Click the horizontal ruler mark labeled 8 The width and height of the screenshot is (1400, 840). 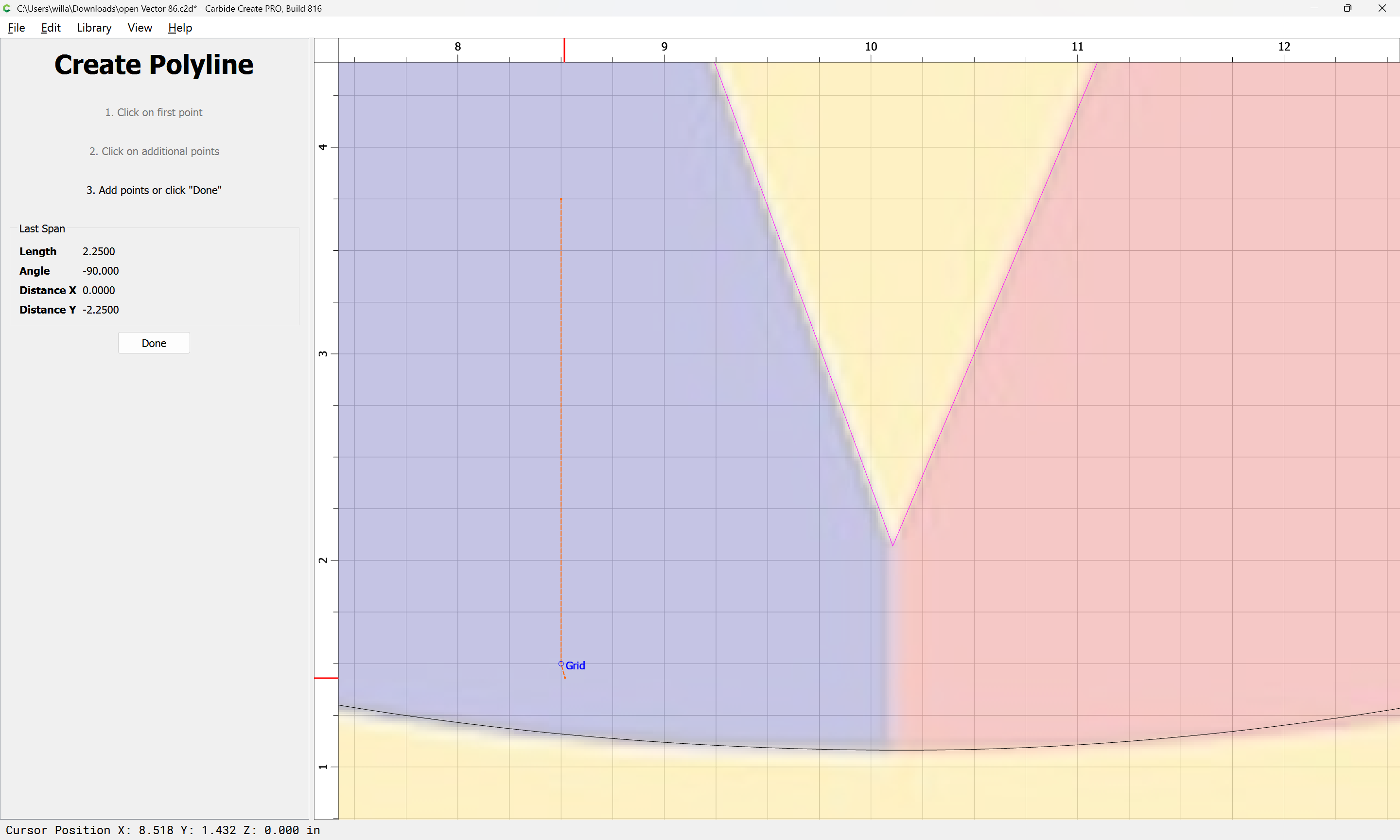pyautogui.click(x=458, y=47)
